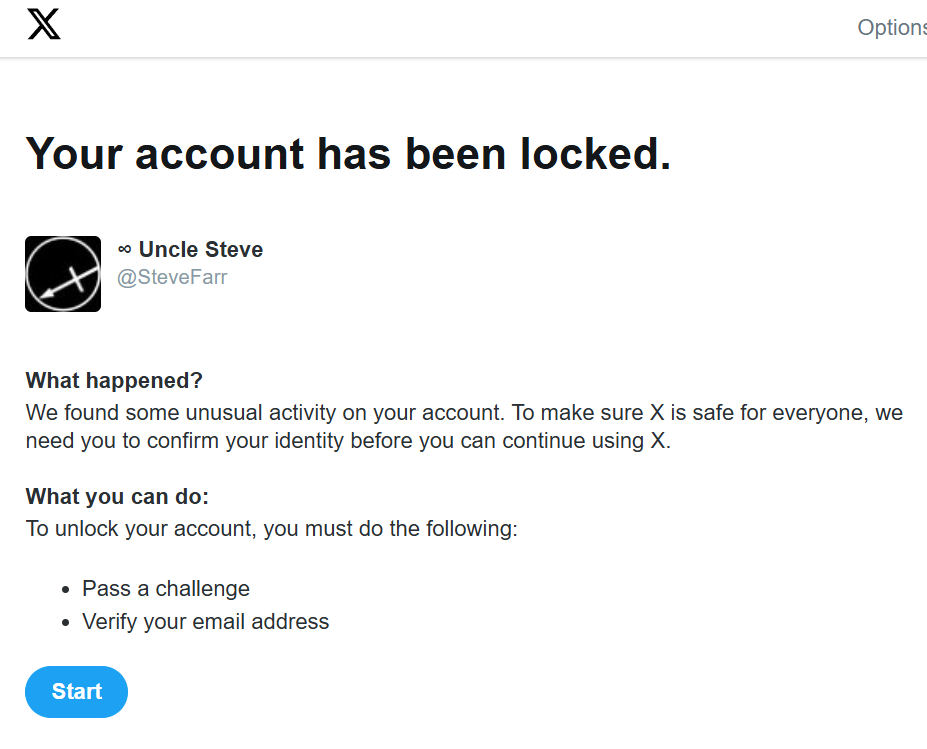This screenshot has width=927, height=749.
Task: Click the word "Your" starting the main heading
Action: pos(74,154)
